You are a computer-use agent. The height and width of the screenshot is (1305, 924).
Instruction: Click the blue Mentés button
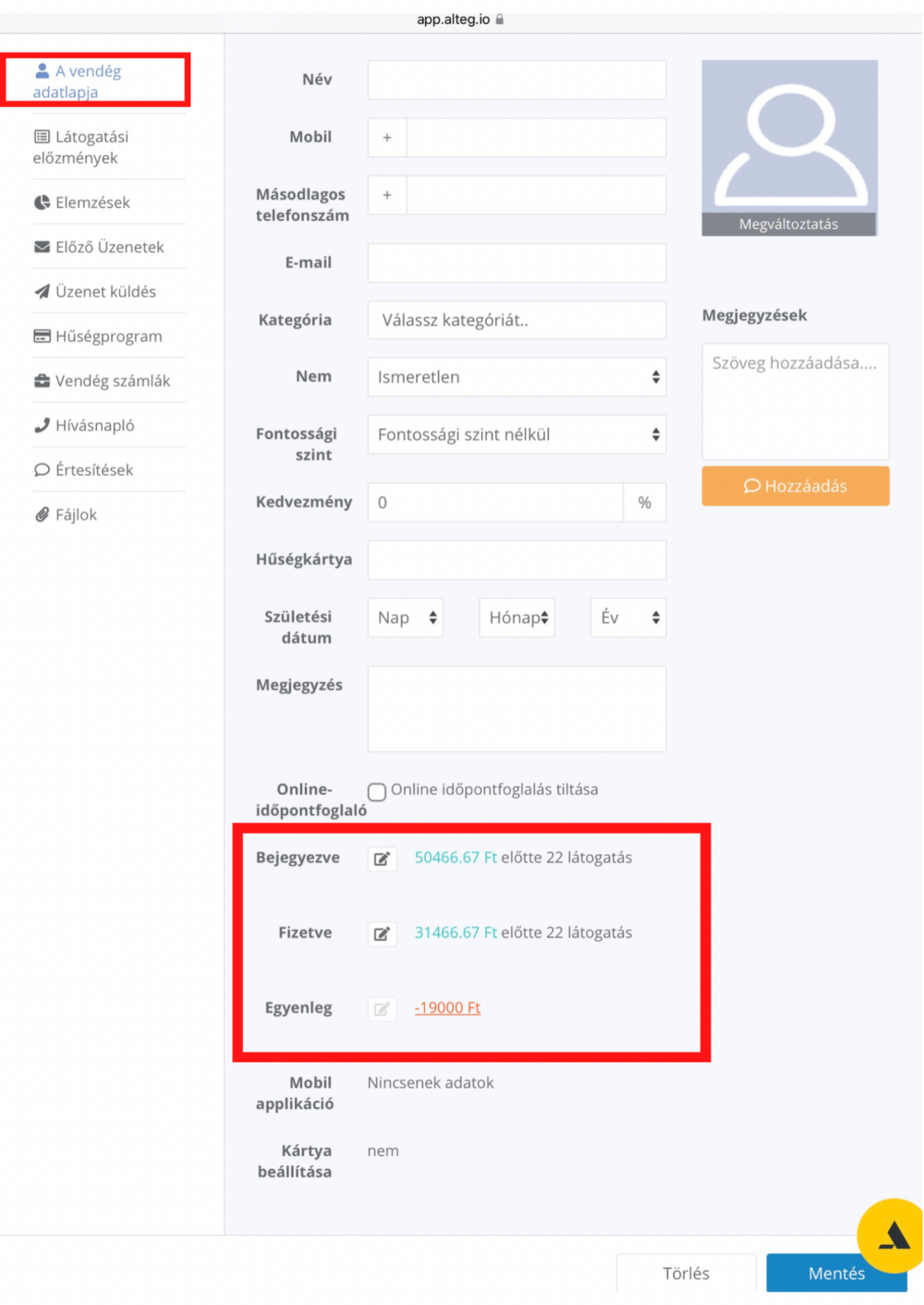[836, 1273]
